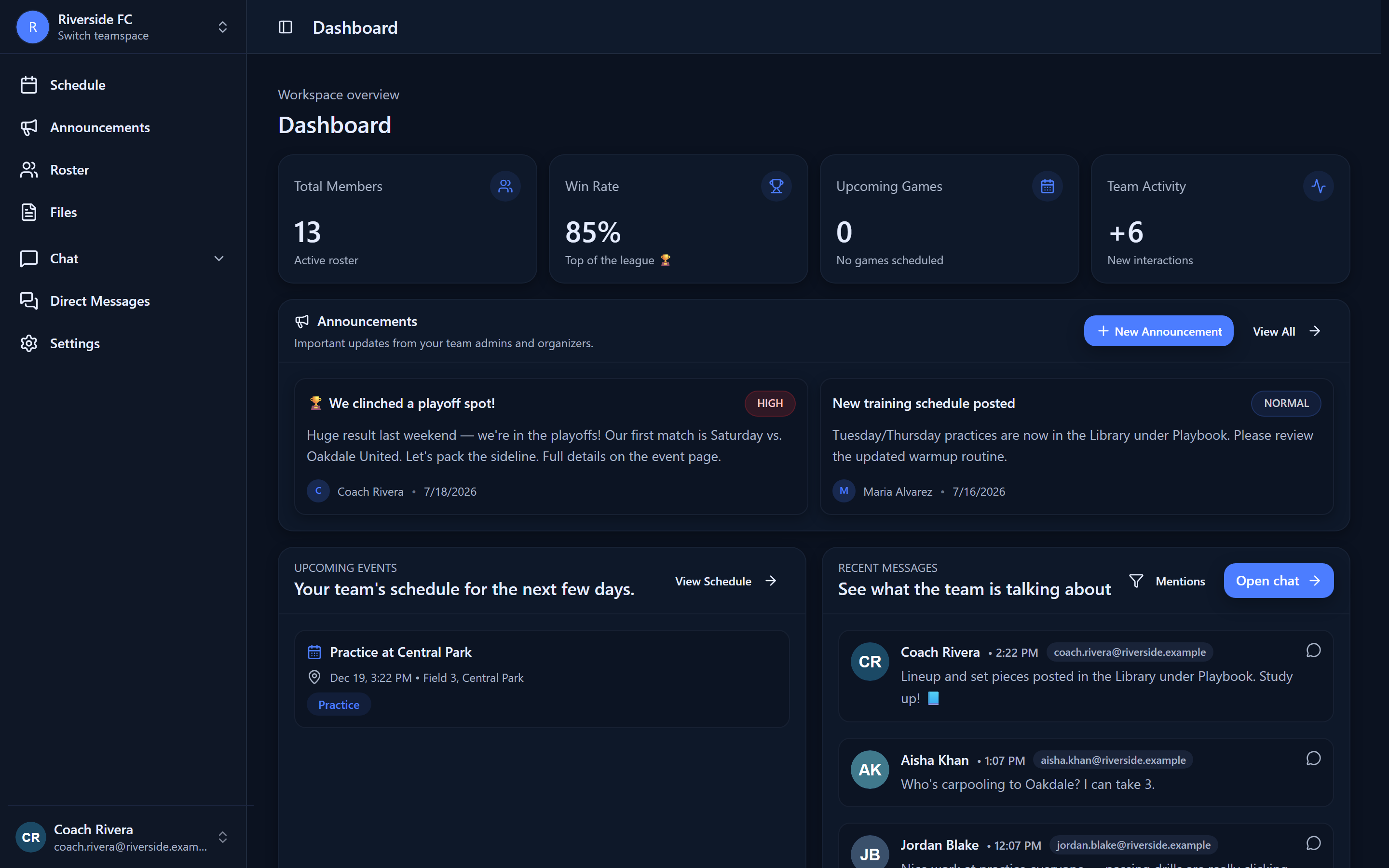Expand the Chat submenu chevron
Viewport: 1389px width, 868px height.
pyautogui.click(x=218, y=258)
